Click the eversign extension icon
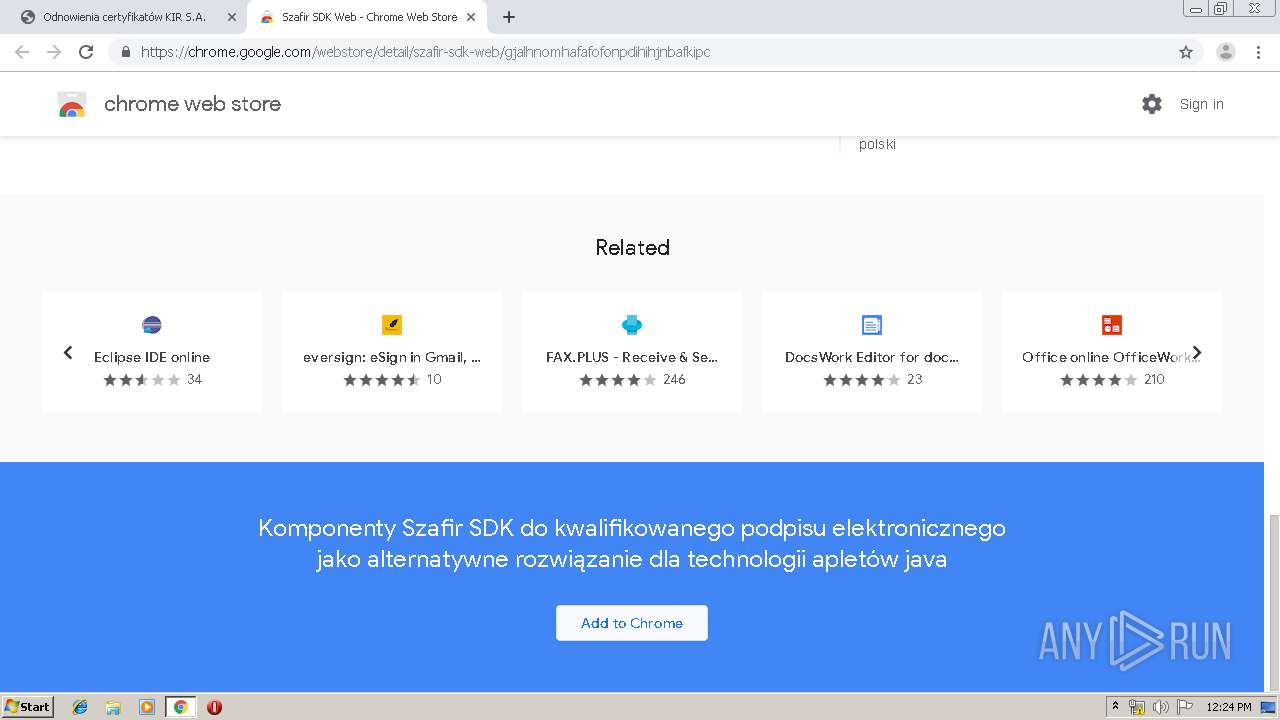The image size is (1280, 720). pos(392,325)
